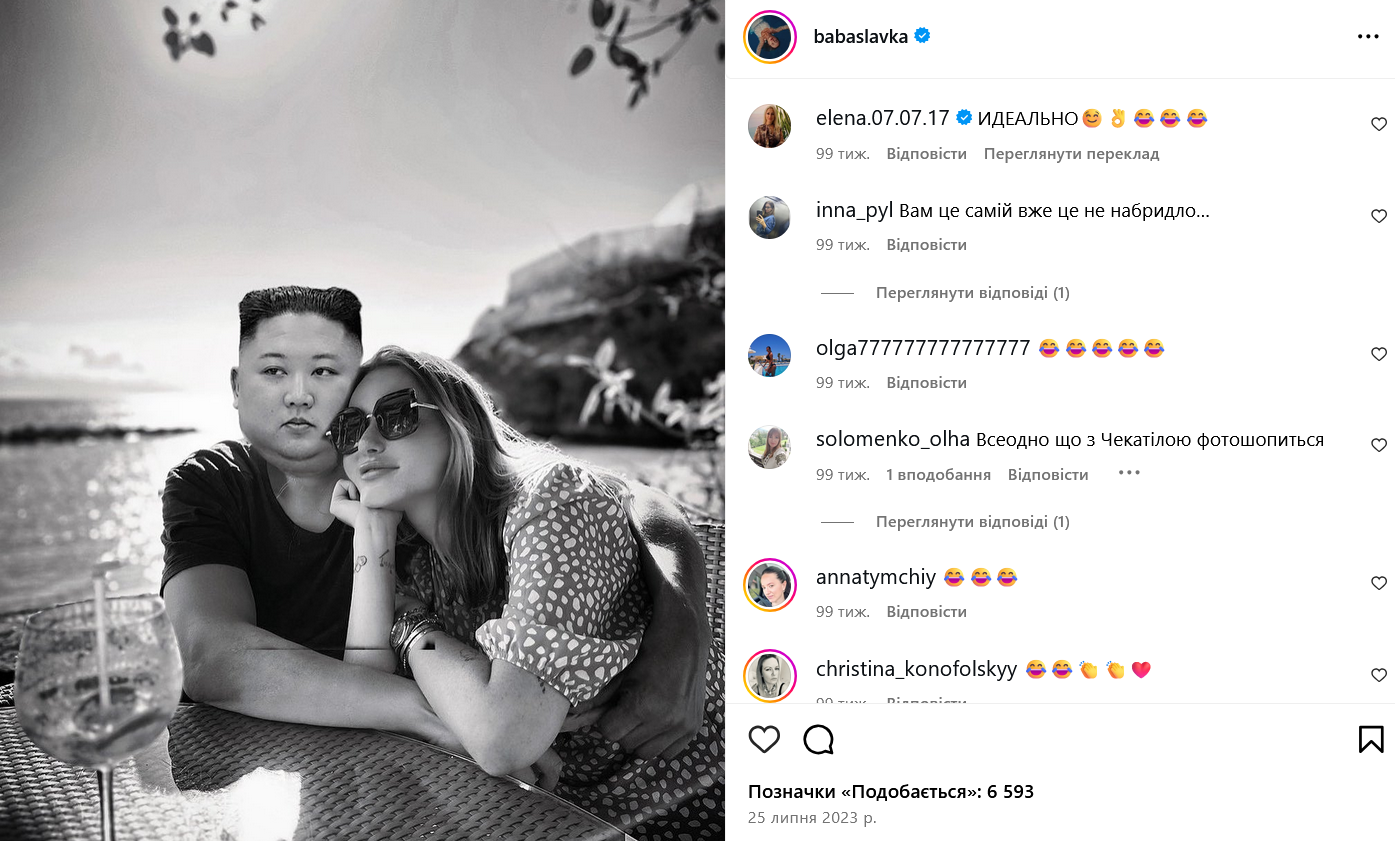The image size is (1395, 841).
Task: Like the post with the heart icon
Action: [764, 739]
